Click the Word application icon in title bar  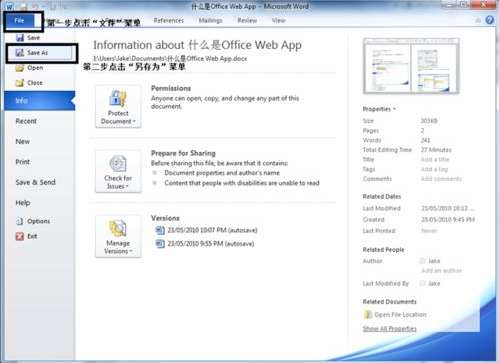[x=9, y=7]
